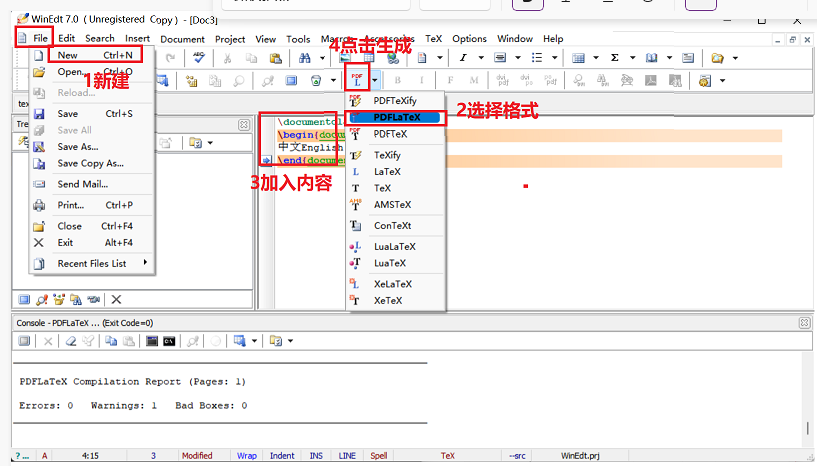817x466 pixels.
Task: Click the black command prompt console icon
Action: pyautogui.click(x=169, y=341)
